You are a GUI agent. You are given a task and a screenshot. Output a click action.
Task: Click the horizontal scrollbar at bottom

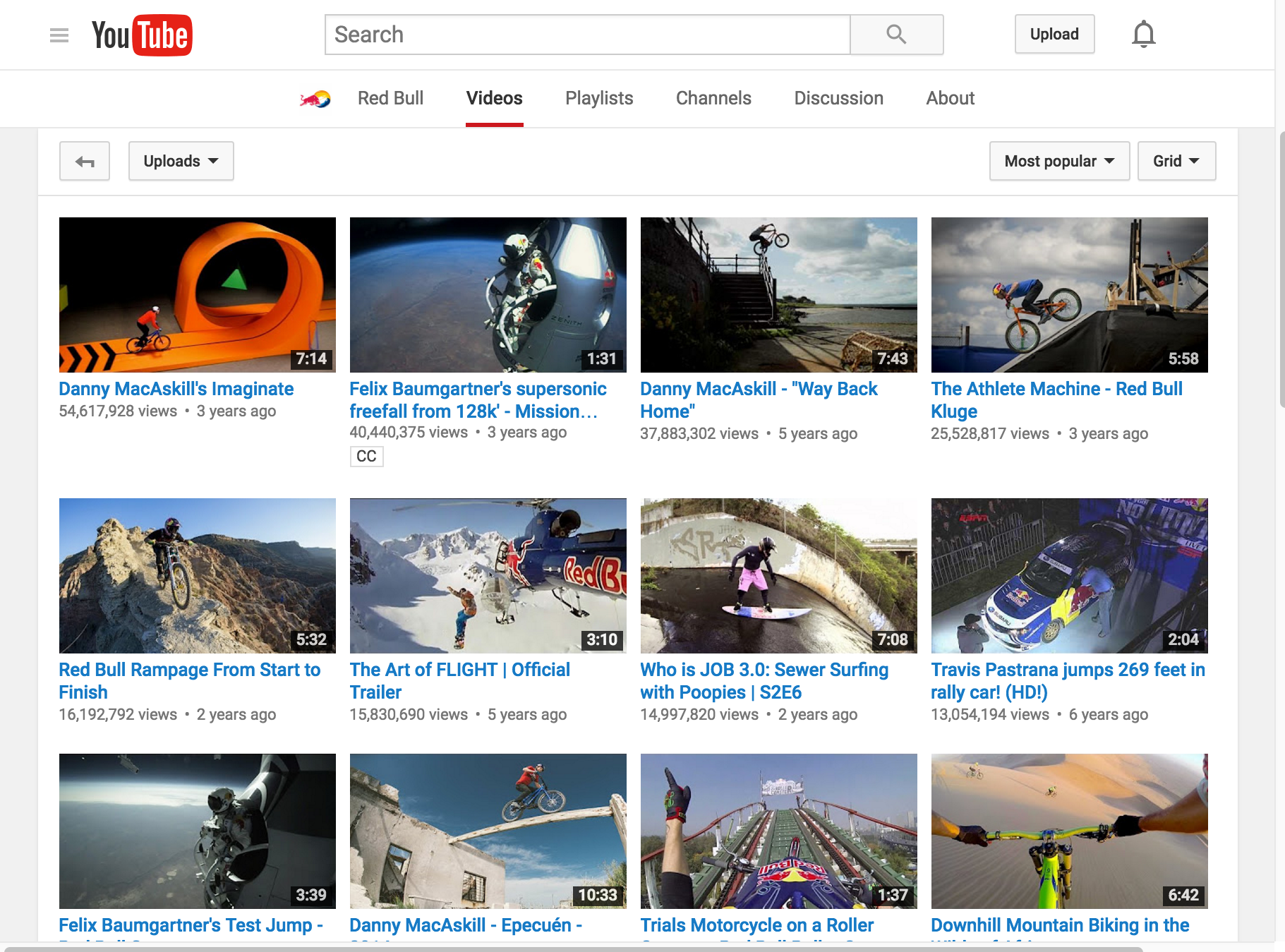tap(573, 948)
